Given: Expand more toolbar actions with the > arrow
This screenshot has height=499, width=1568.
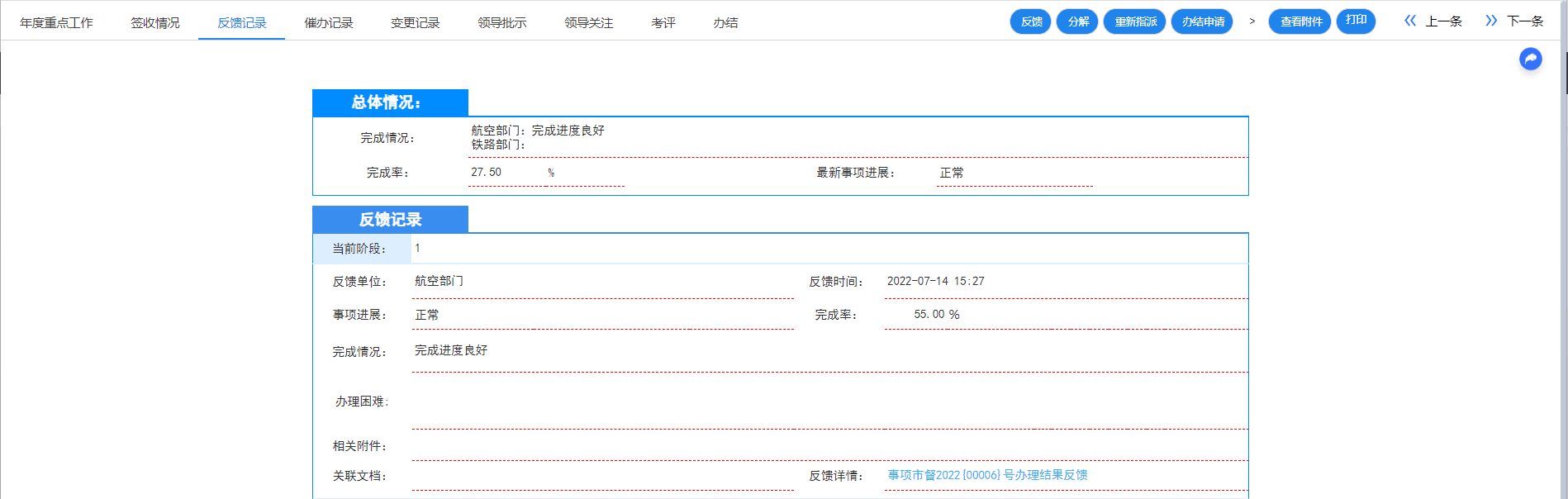Looking at the screenshot, I should click(x=1252, y=21).
